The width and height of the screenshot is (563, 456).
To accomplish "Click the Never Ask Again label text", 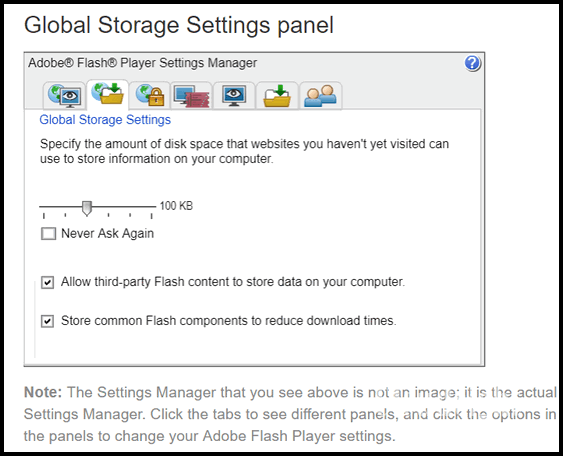I will point(107,233).
